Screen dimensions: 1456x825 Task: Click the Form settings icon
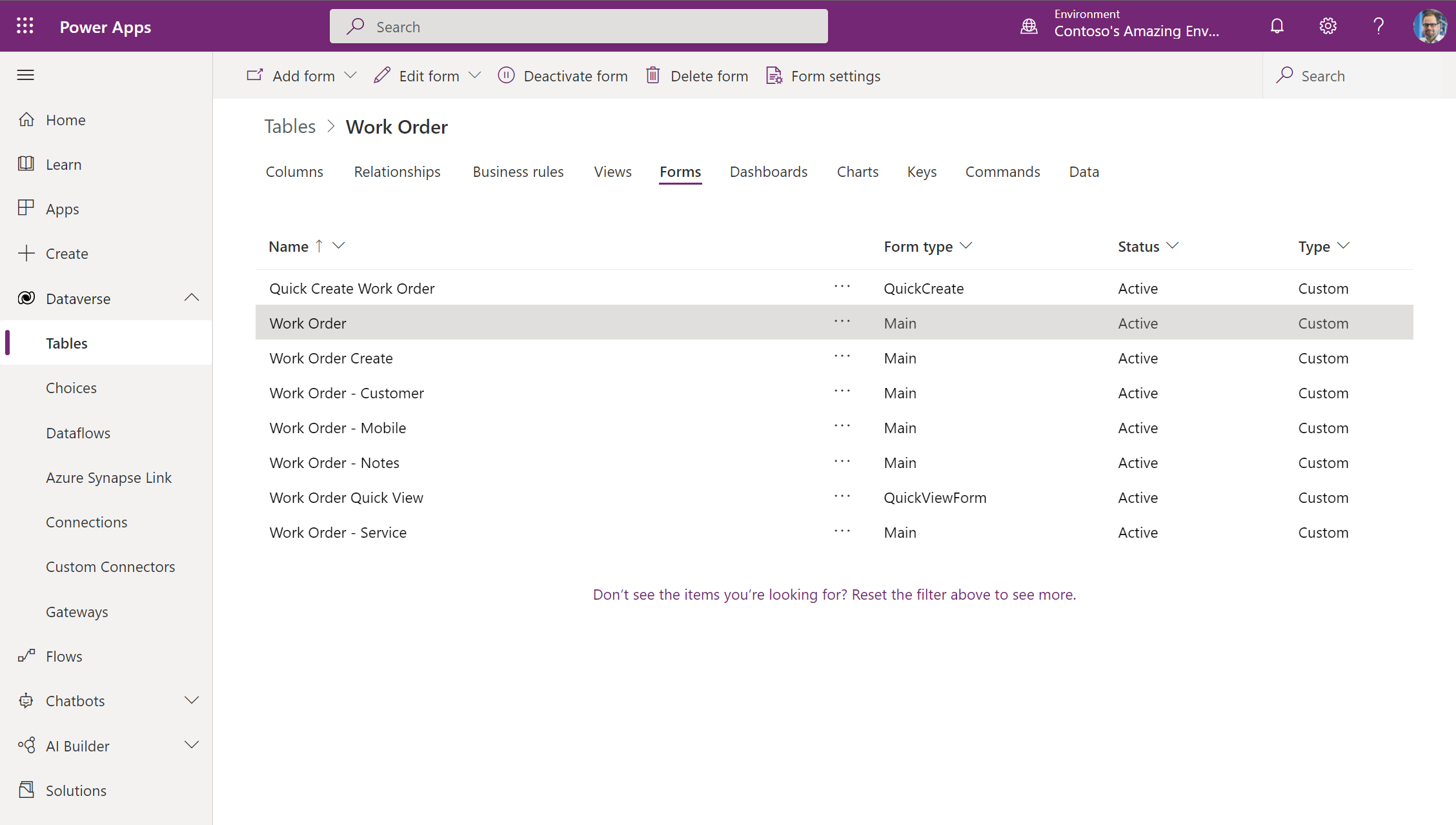click(x=774, y=76)
